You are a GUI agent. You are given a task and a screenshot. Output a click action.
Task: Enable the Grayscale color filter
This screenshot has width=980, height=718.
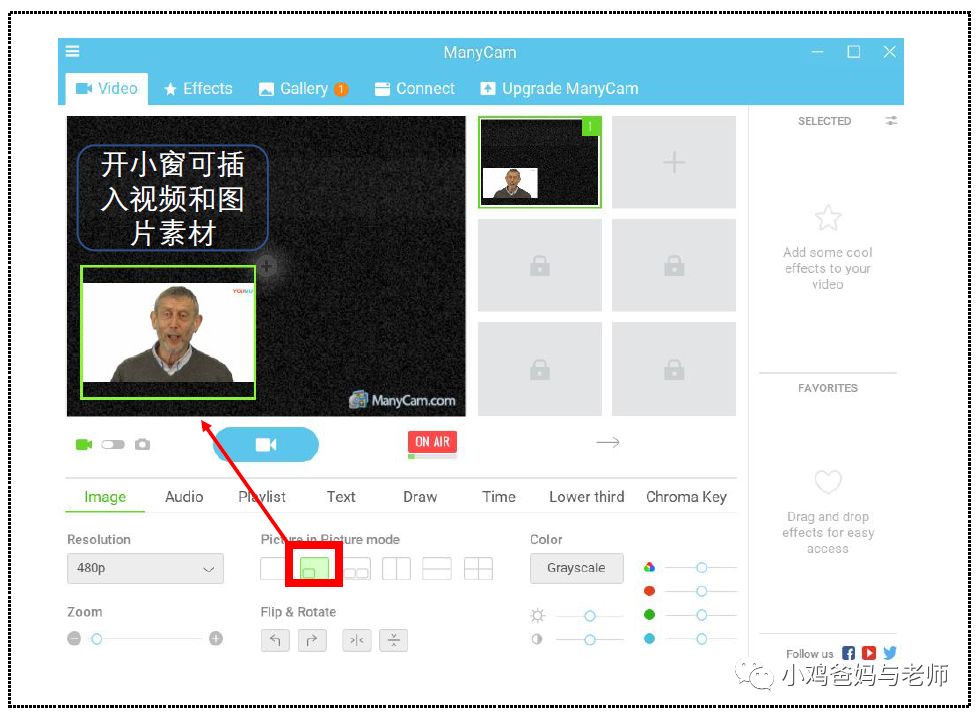point(576,568)
